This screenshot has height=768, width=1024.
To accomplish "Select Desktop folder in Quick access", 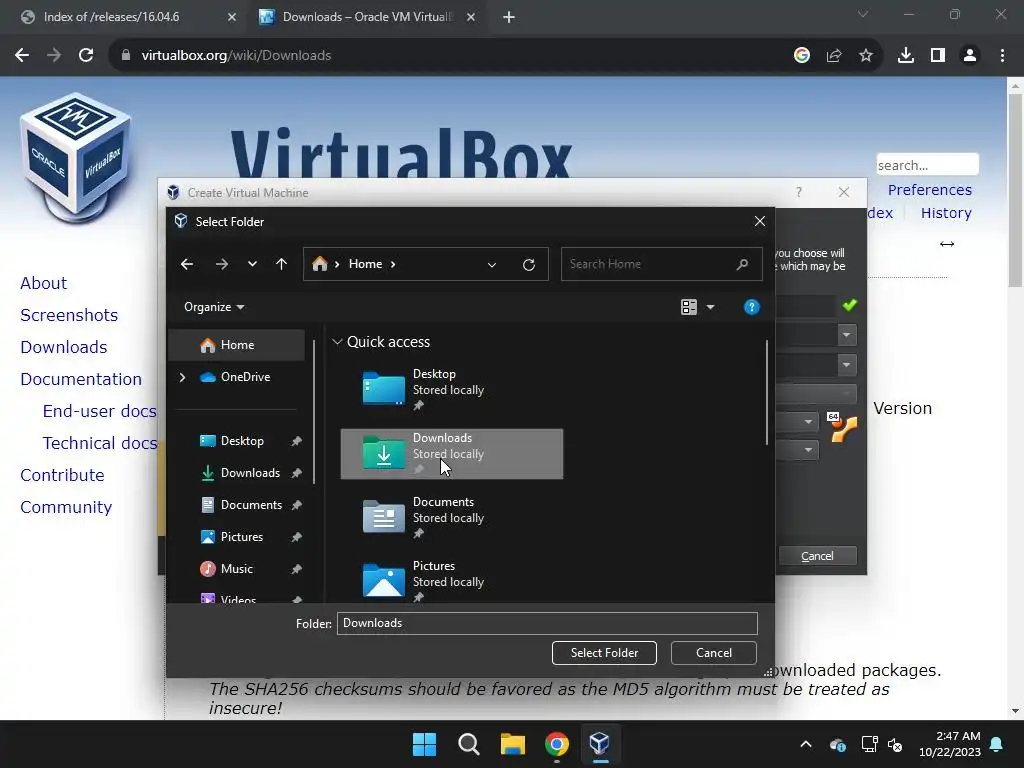I will pyautogui.click(x=451, y=390).
